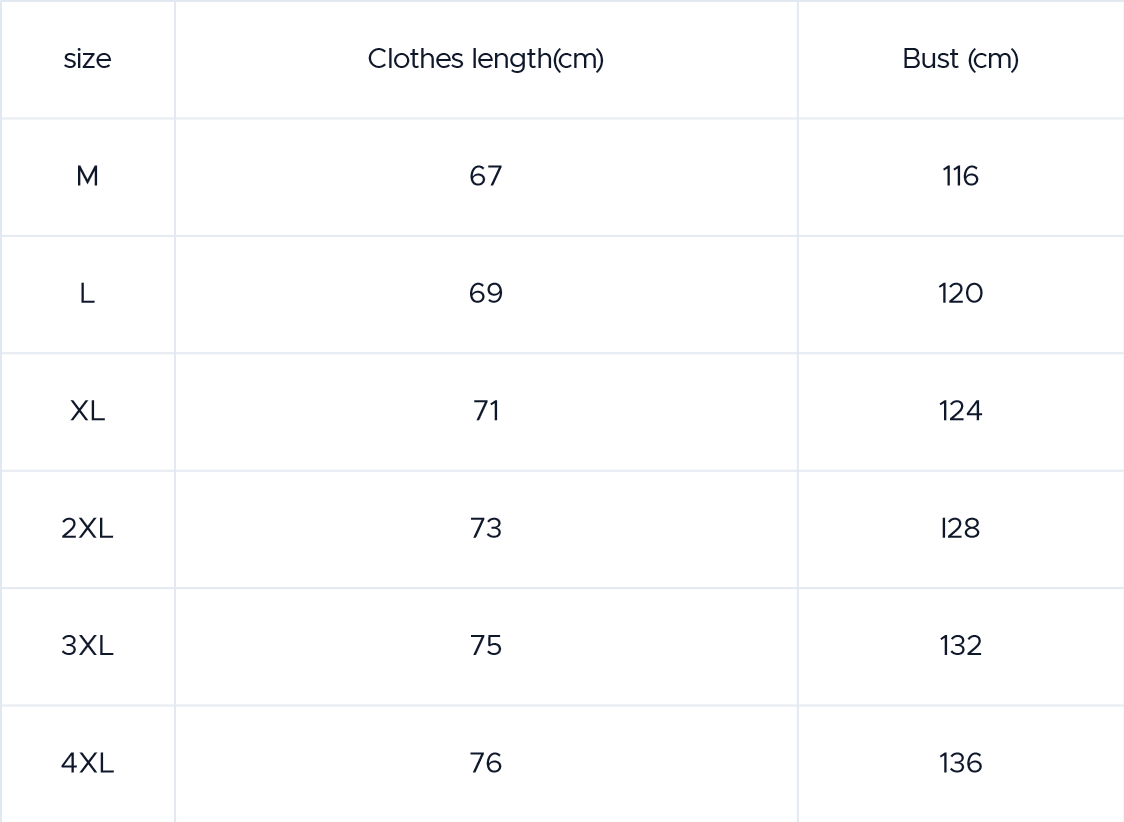
Task: Select the bust value 124
Action: 960,411
